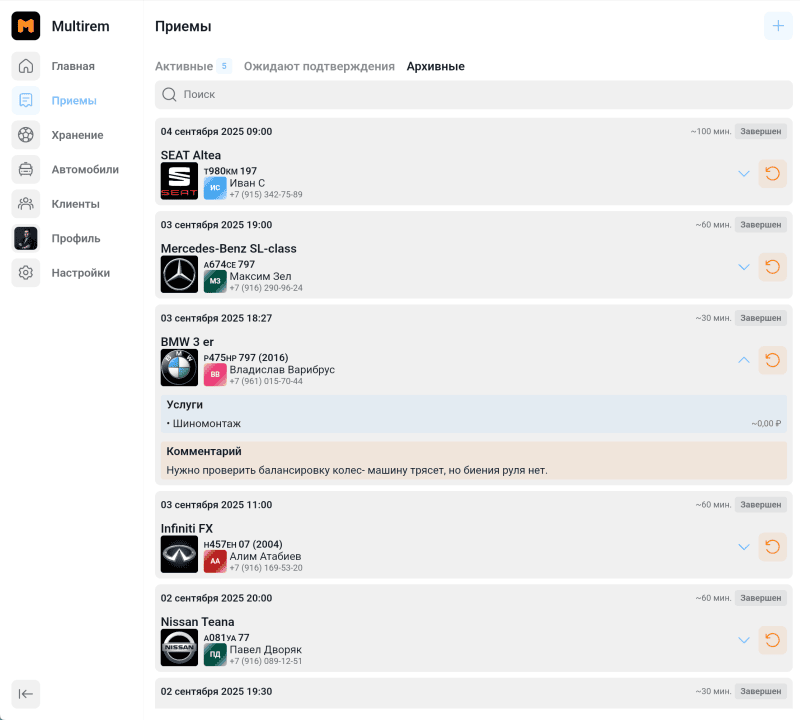Image resolution: width=800 pixels, height=720 pixels.
Task: Collapse the sidebar with the arrow icon
Action: 26,694
